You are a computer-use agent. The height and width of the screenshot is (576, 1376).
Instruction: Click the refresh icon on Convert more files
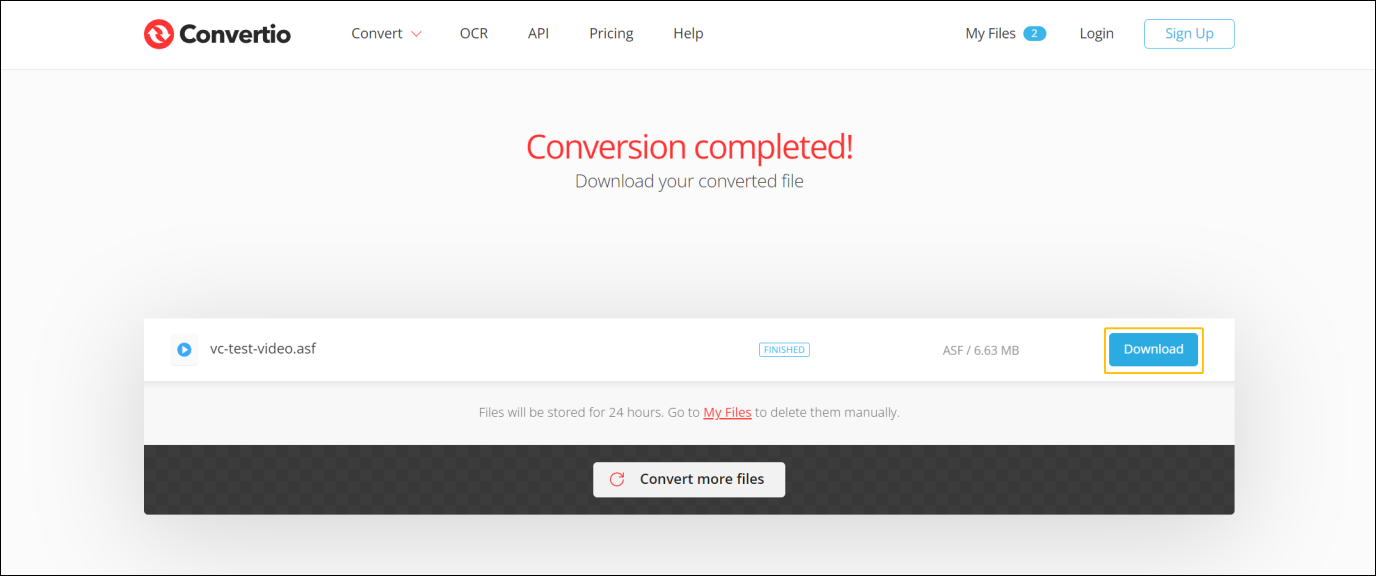616,479
